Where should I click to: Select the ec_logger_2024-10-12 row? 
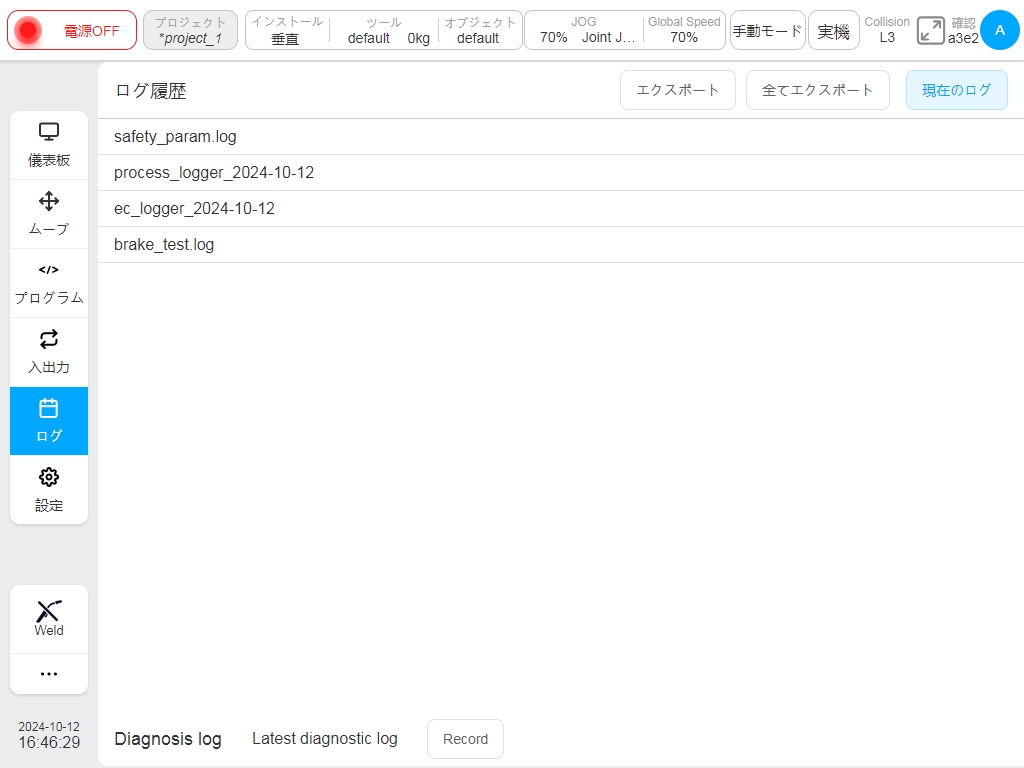click(x=560, y=208)
